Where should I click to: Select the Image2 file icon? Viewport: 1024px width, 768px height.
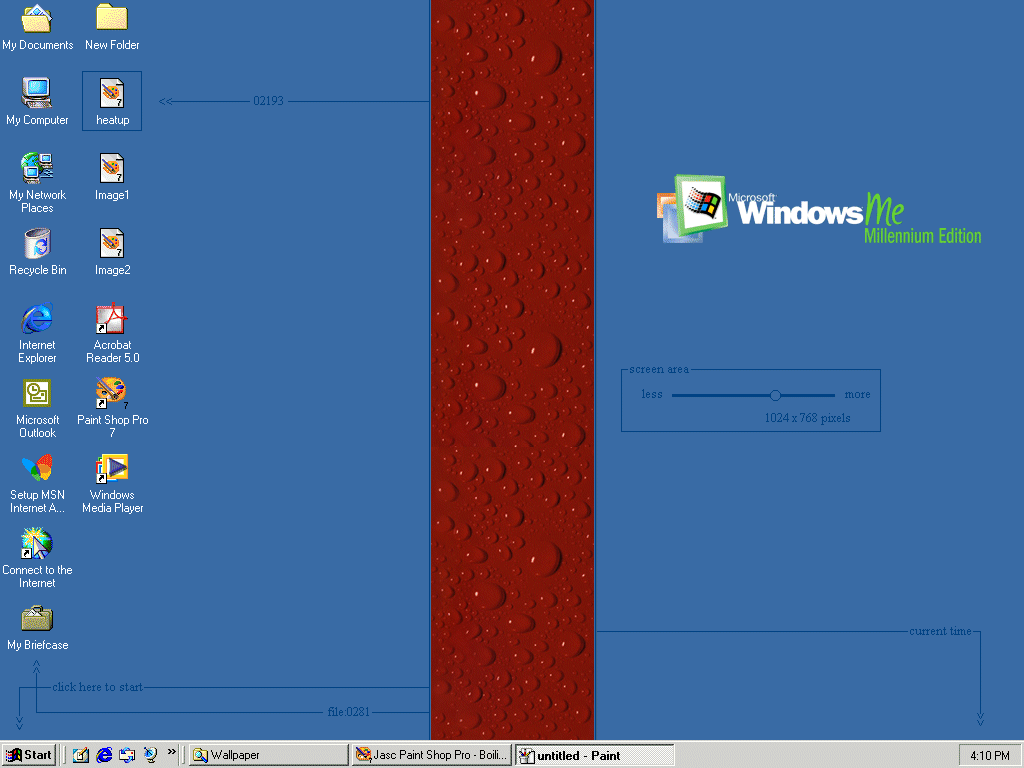[112, 252]
